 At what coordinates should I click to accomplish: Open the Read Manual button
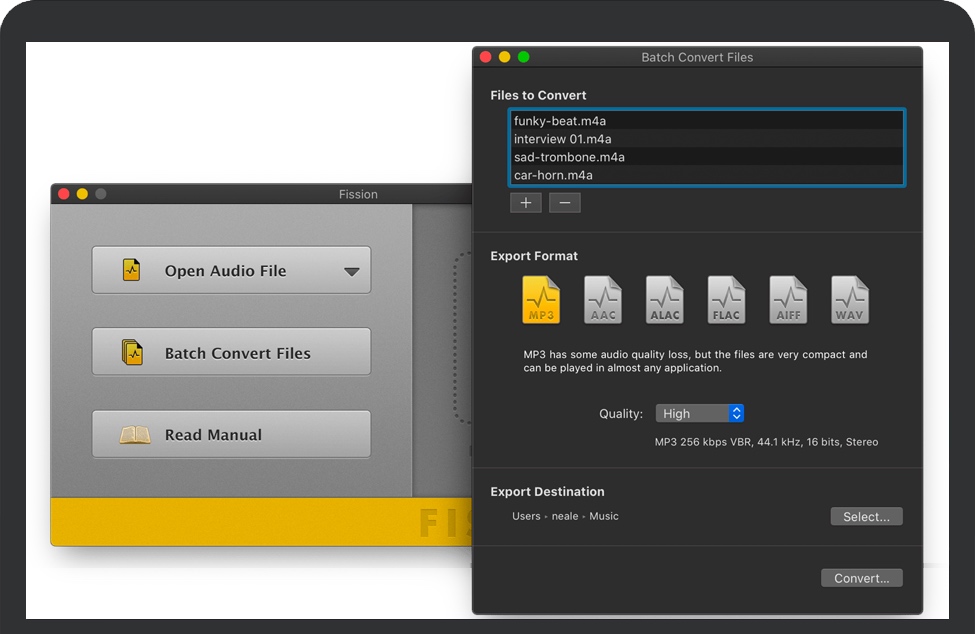(231, 435)
